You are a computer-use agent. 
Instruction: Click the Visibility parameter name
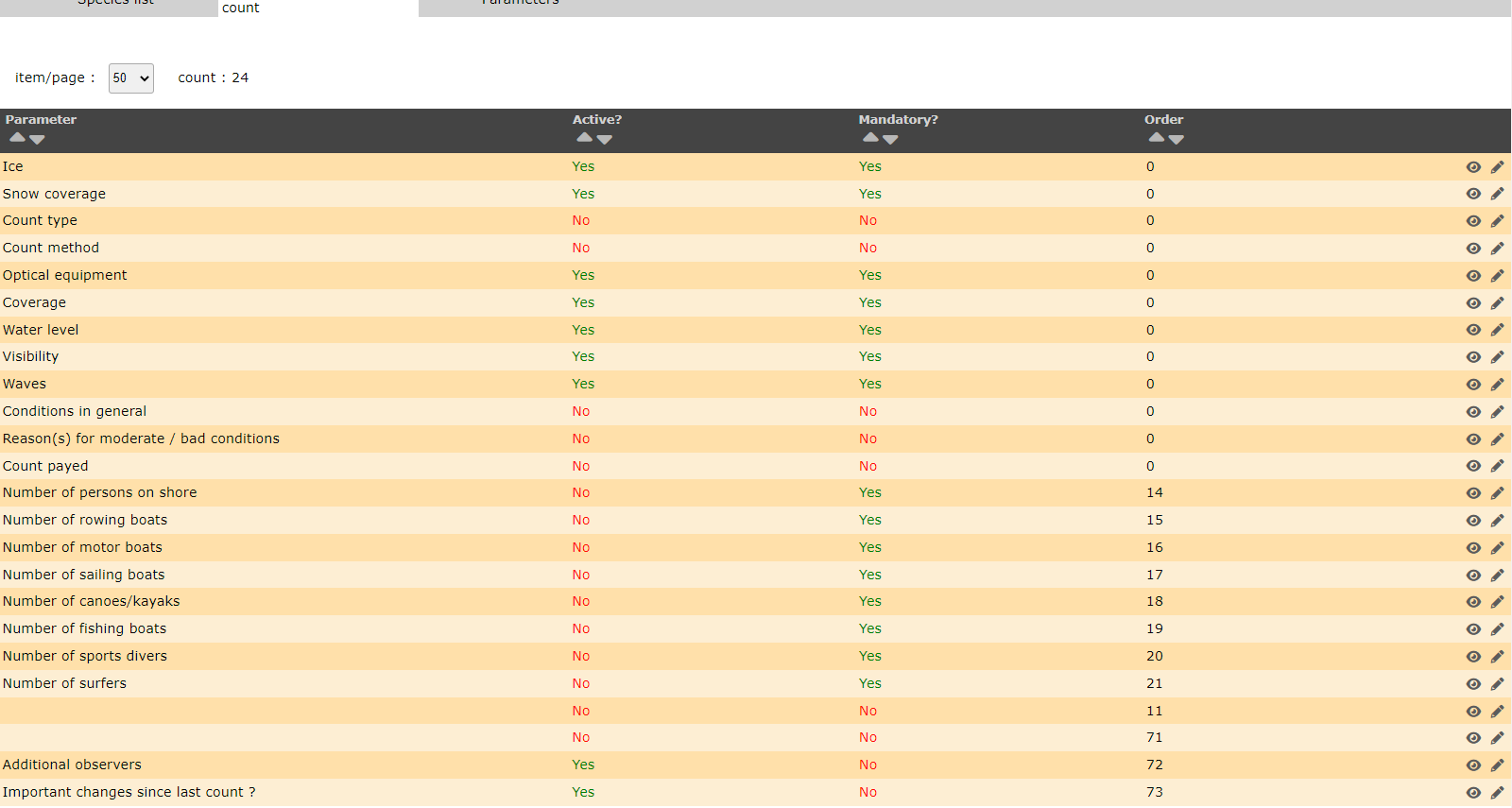[30, 356]
